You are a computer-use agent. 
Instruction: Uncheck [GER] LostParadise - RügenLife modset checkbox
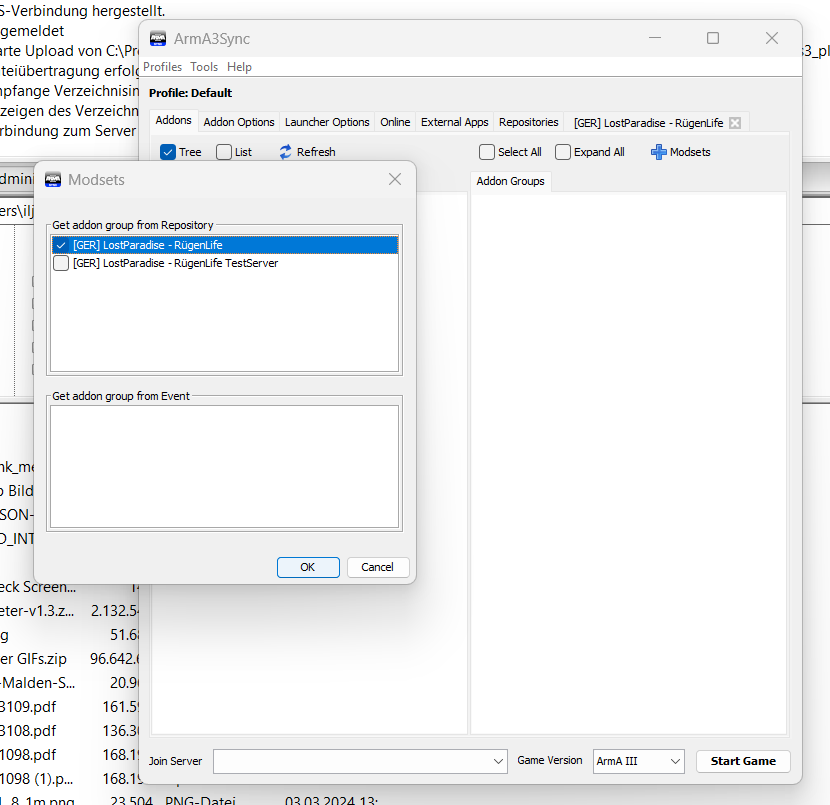(61, 245)
